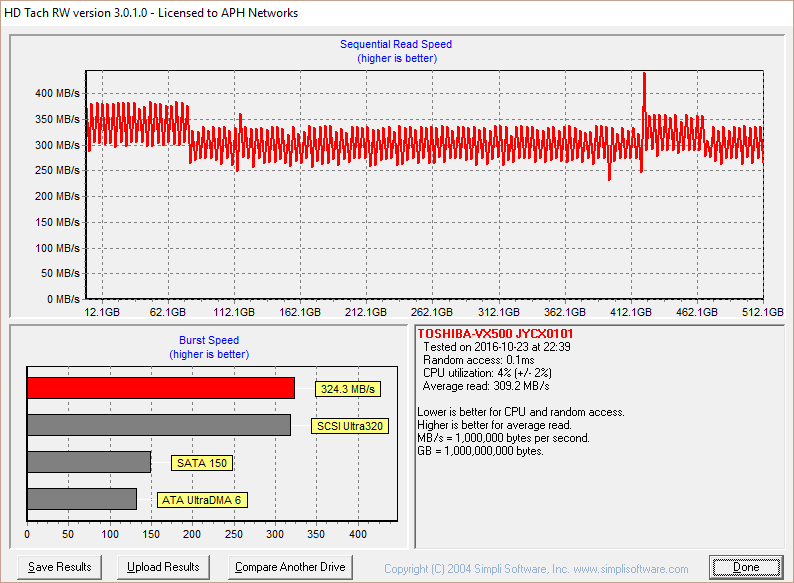Close the window with Done
Viewport: 794px width, 583px height.
(x=746, y=567)
